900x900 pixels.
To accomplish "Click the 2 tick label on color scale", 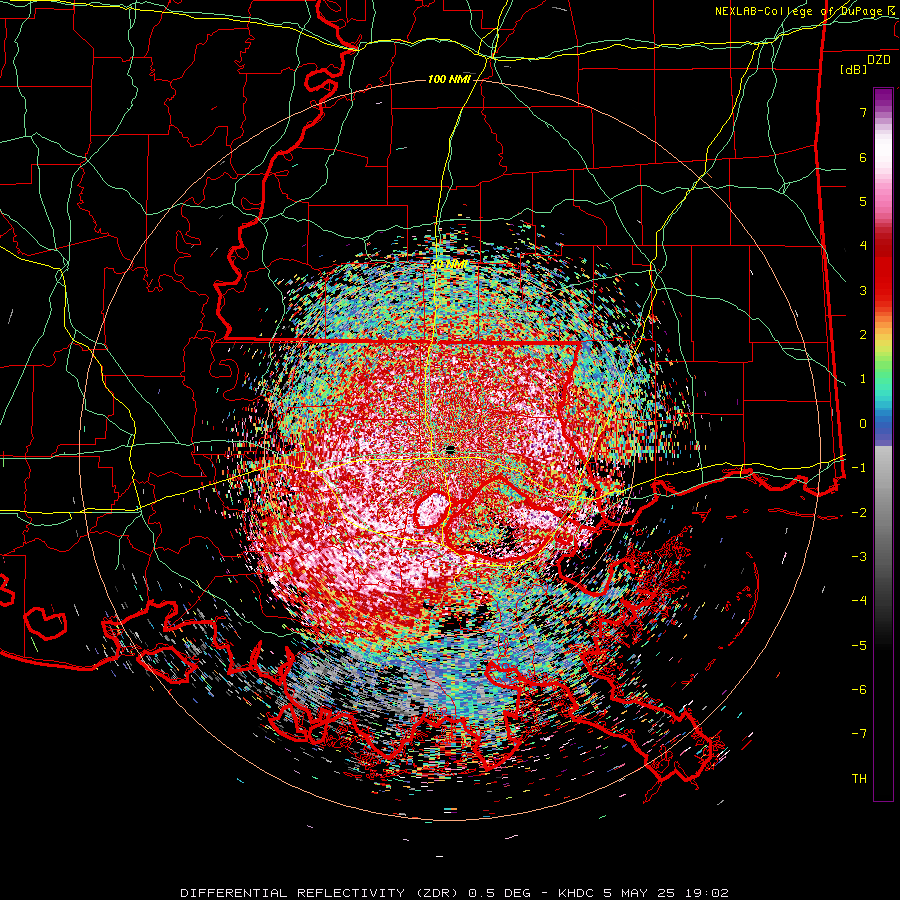I will (863, 335).
